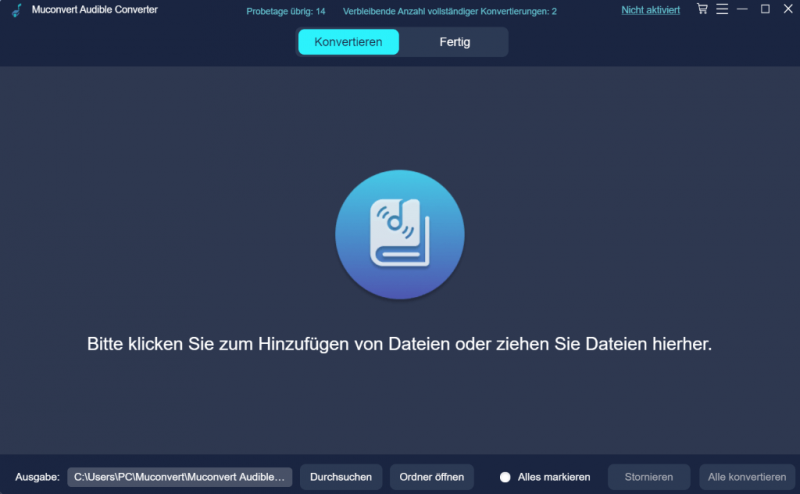This screenshot has height=494, width=800.
Task: Click the Muconvert music note logo
Action: 17,10
